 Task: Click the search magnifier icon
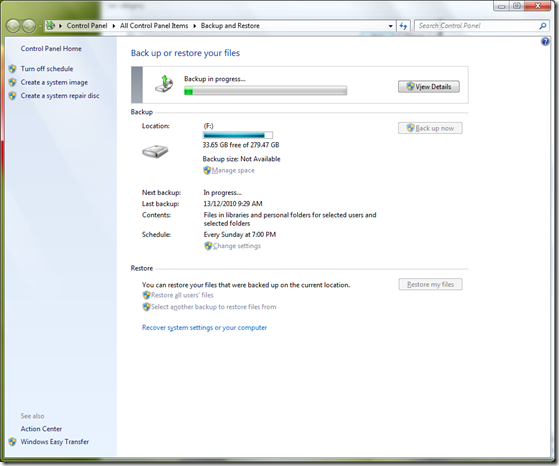(542, 26)
